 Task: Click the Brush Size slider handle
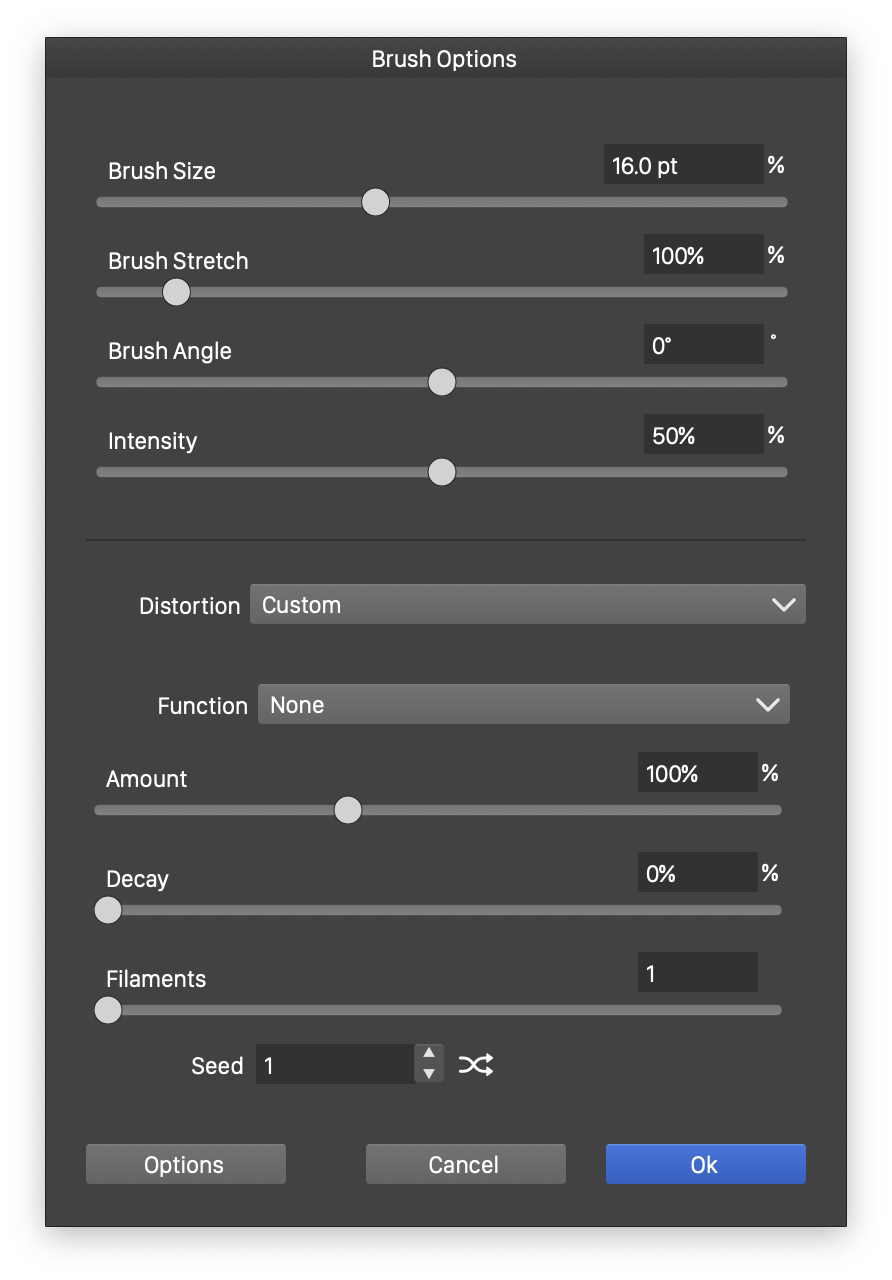pyautogui.click(x=375, y=202)
